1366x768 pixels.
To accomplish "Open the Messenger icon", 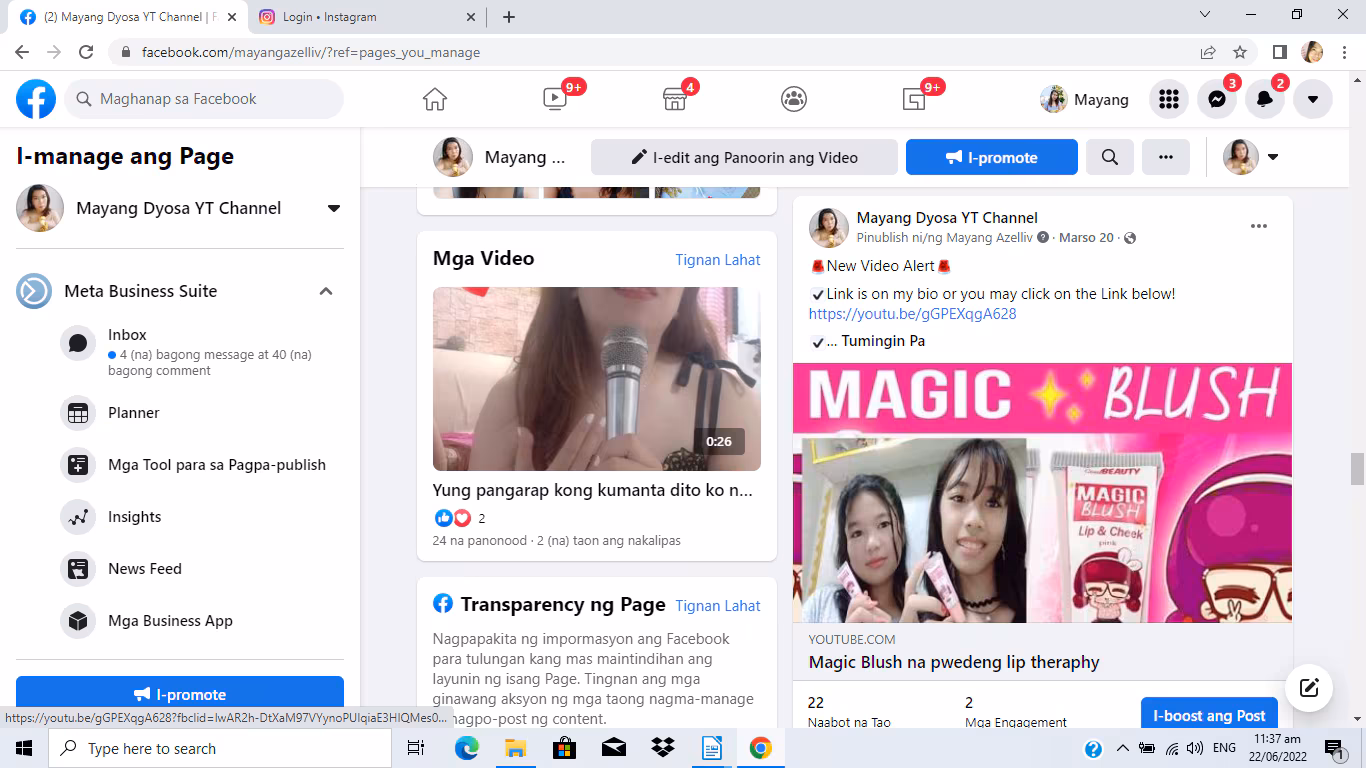I will pyautogui.click(x=1217, y=99).
